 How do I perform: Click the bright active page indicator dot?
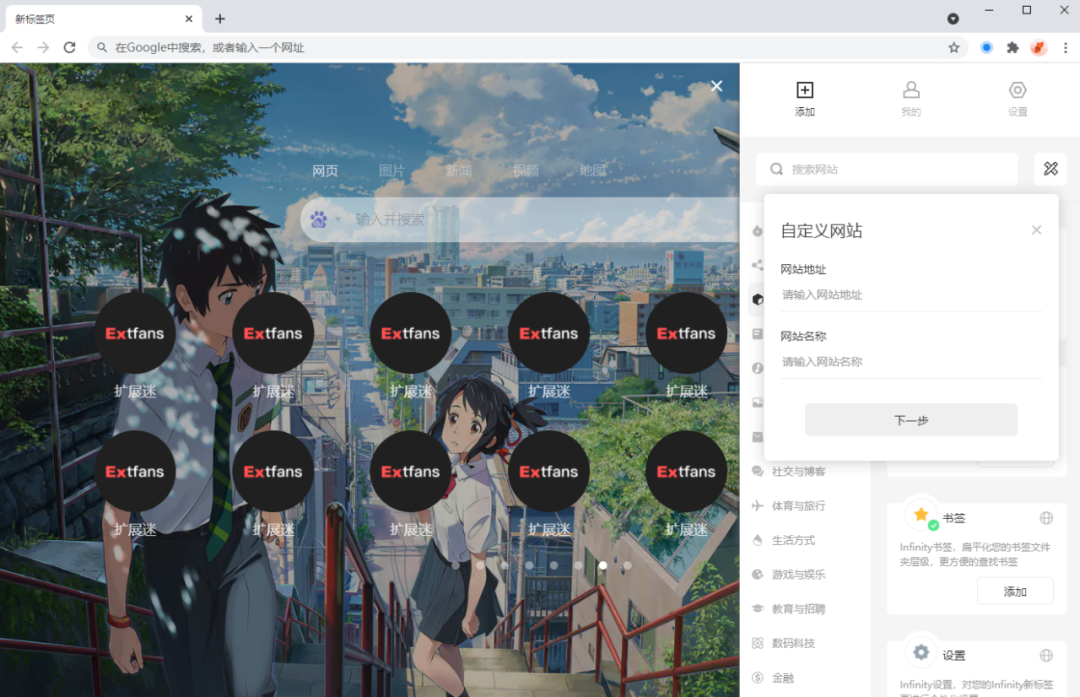(x=602, y=565)
